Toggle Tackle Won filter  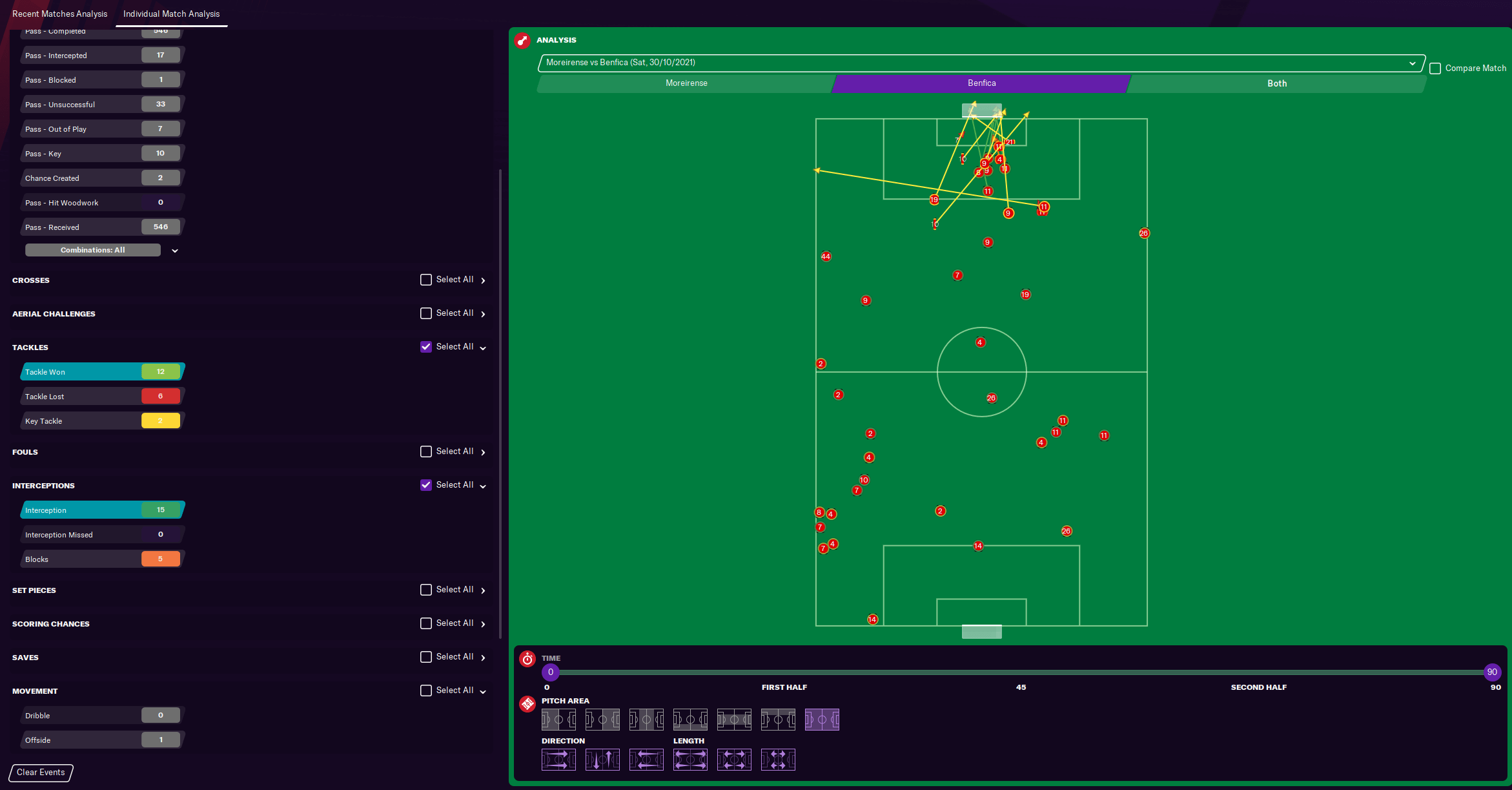[103, 372]
